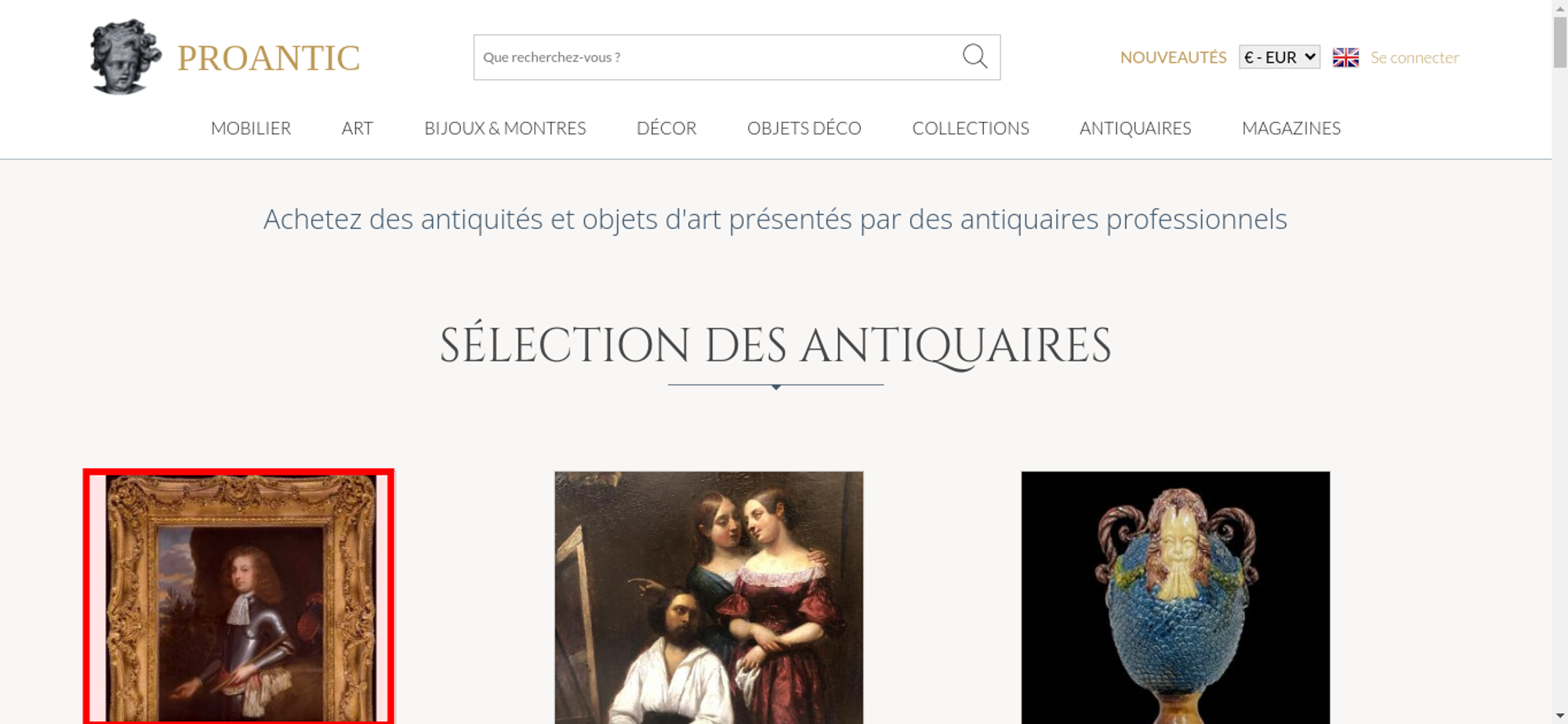Open the armored nobleman portrait thumbnail

[x=238, y=597]
